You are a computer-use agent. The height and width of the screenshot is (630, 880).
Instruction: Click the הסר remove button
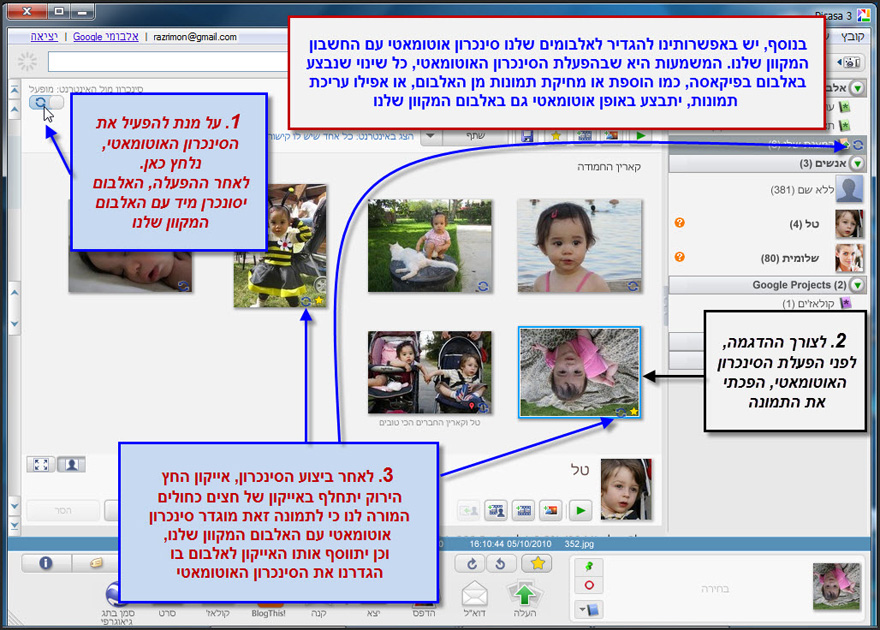63,511
